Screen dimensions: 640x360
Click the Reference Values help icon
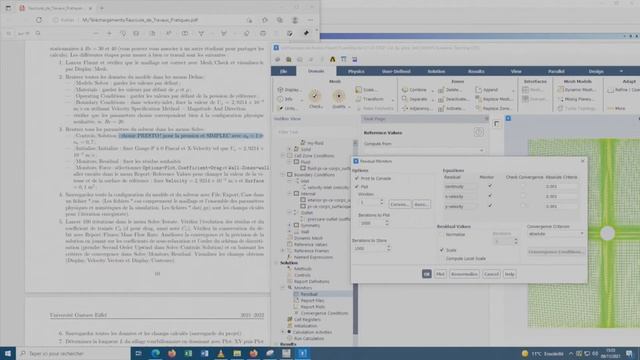[x=478, y=132]
